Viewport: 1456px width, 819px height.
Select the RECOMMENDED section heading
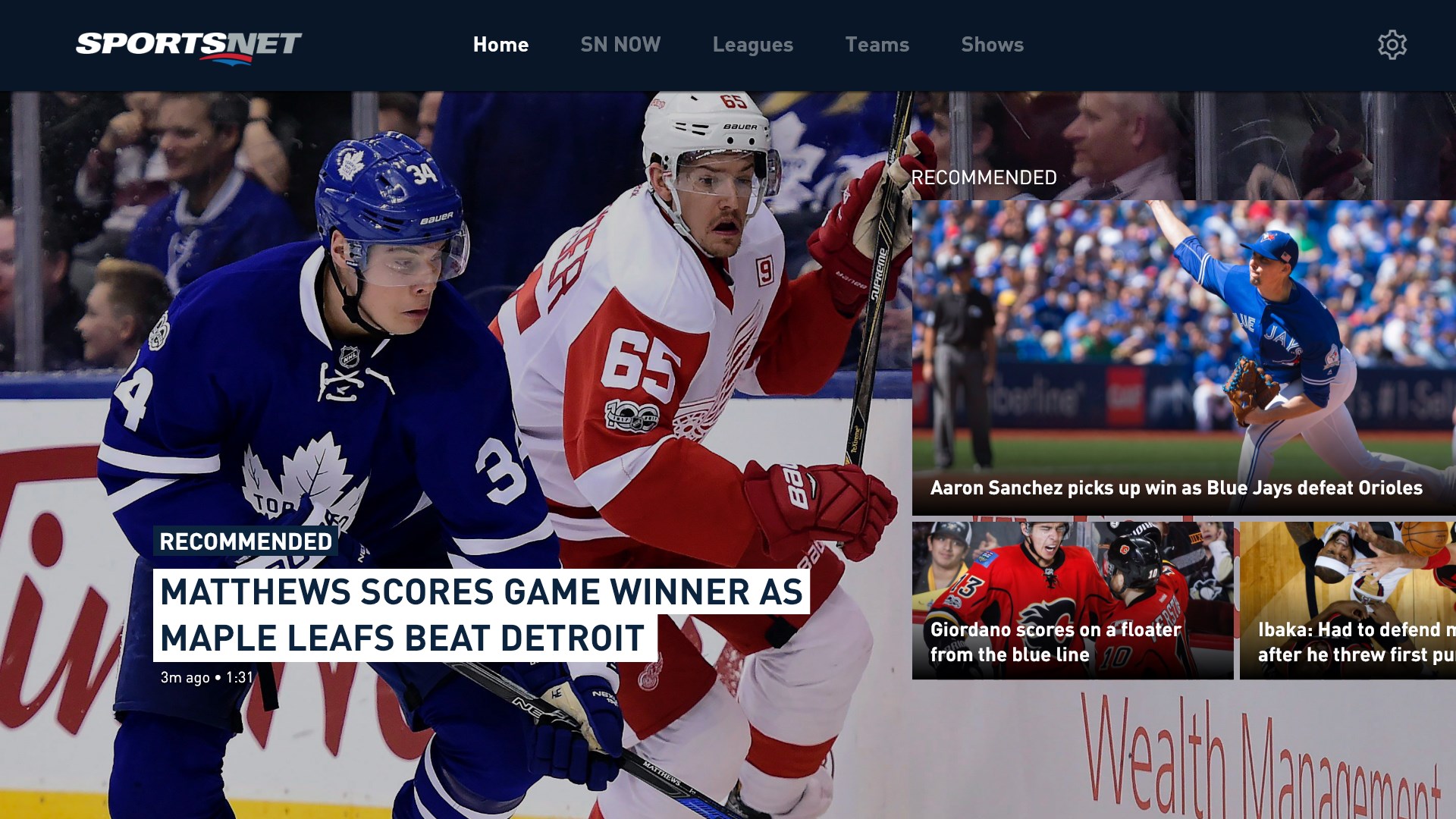pyautogui.click(x=984, y=177)
